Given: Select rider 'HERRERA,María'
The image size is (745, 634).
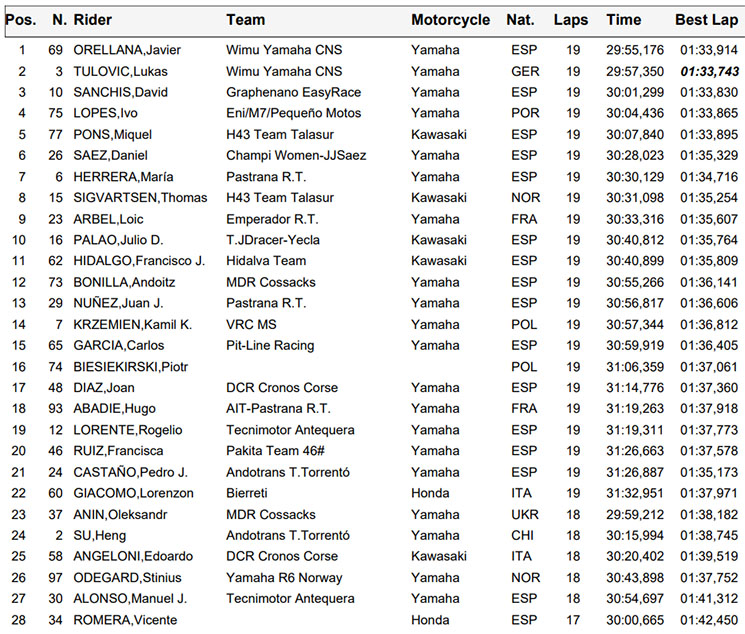Looking at the screenshot, I should click(123, 177).
